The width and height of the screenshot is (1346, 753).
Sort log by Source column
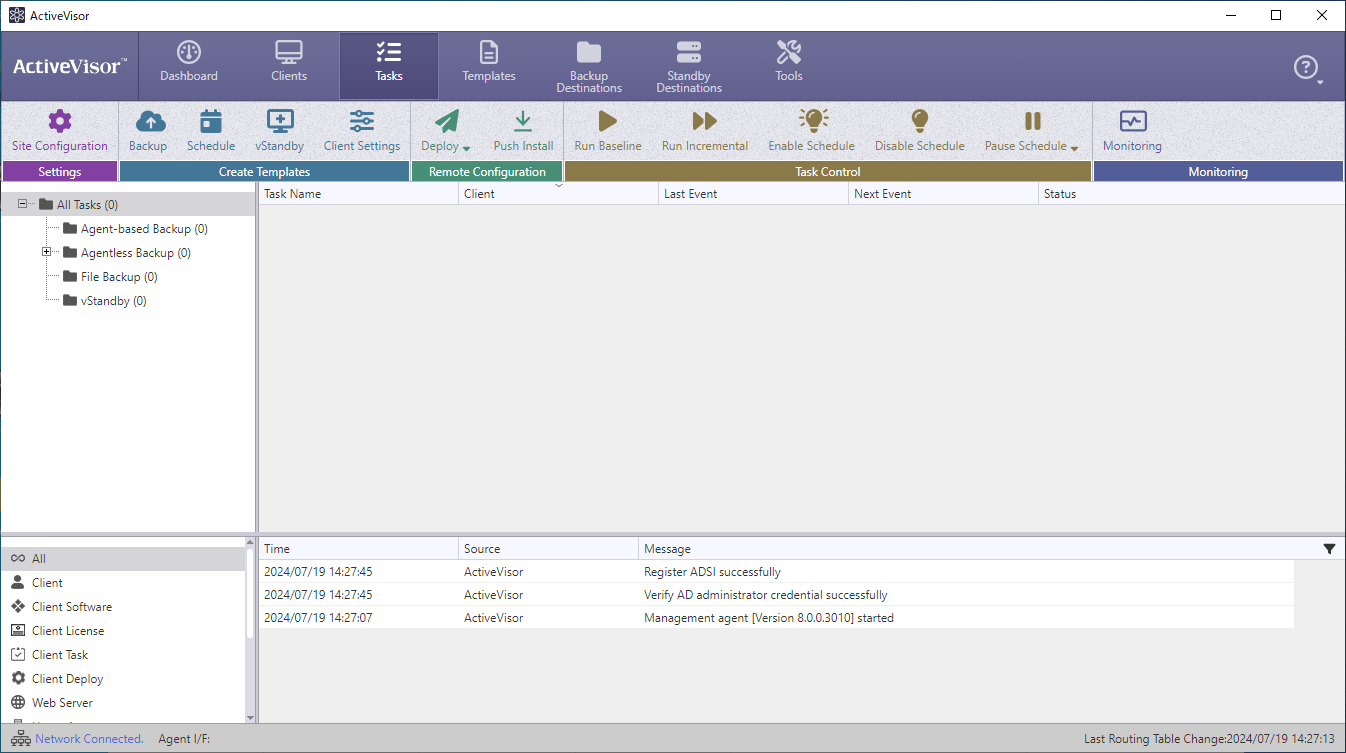548,549
